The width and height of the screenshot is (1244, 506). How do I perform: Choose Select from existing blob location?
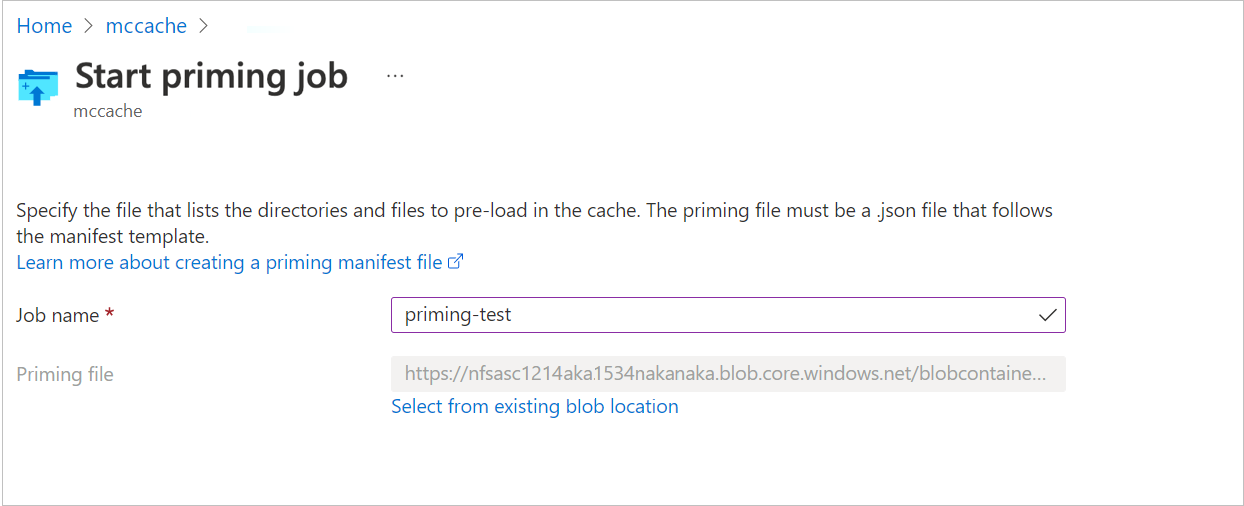[534, 406]
